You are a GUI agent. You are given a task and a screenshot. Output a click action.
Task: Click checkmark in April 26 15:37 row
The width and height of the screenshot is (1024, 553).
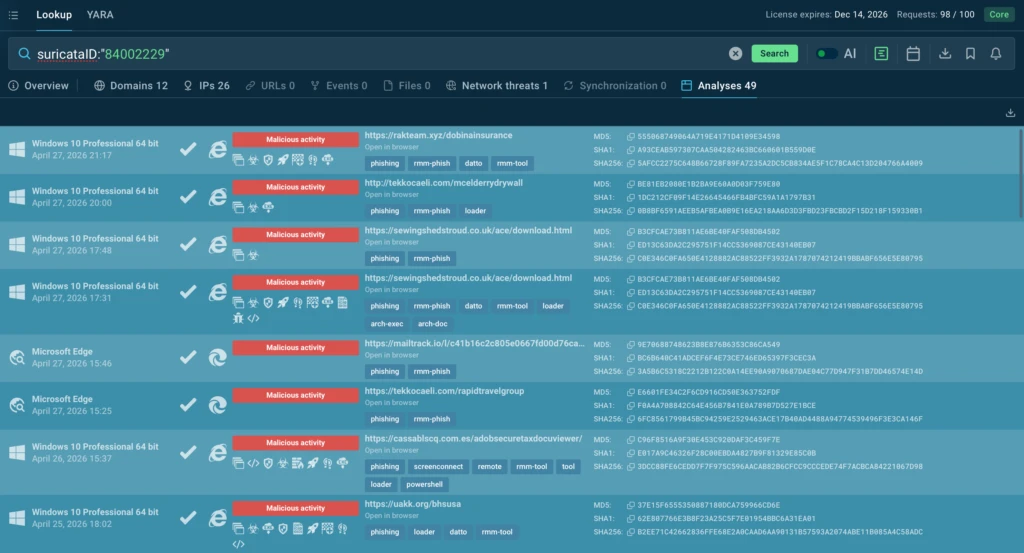pyautogui.click(x=188, y=452)
